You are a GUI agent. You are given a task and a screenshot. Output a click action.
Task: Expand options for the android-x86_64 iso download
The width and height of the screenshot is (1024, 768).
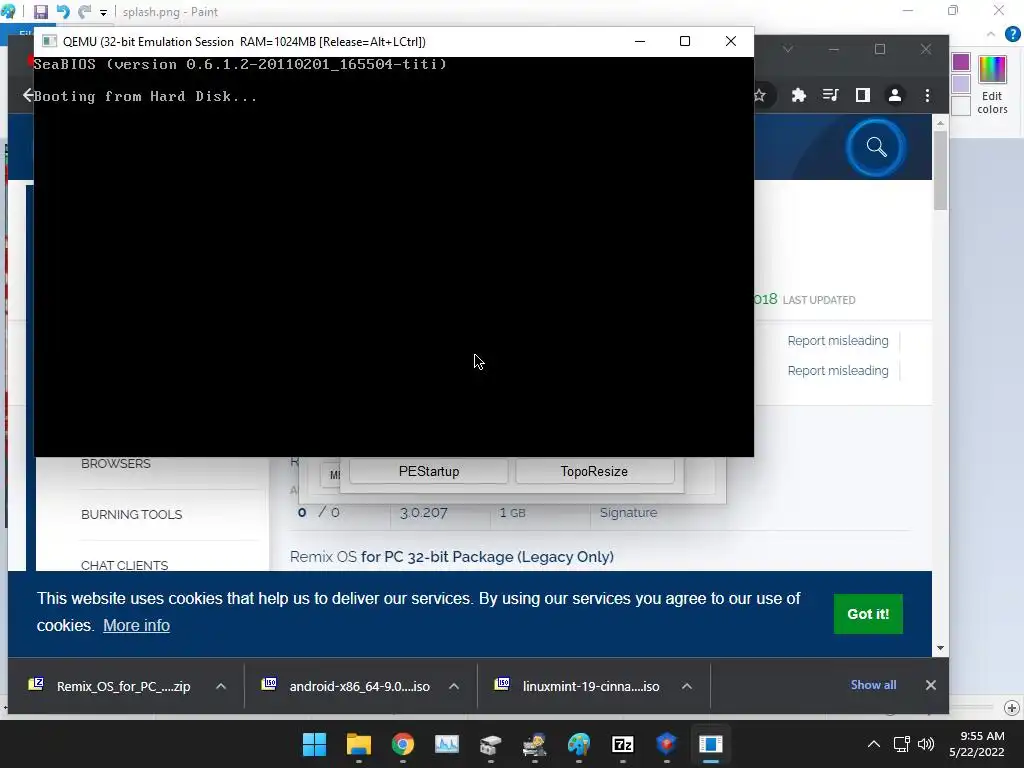[x=454, y=686]
